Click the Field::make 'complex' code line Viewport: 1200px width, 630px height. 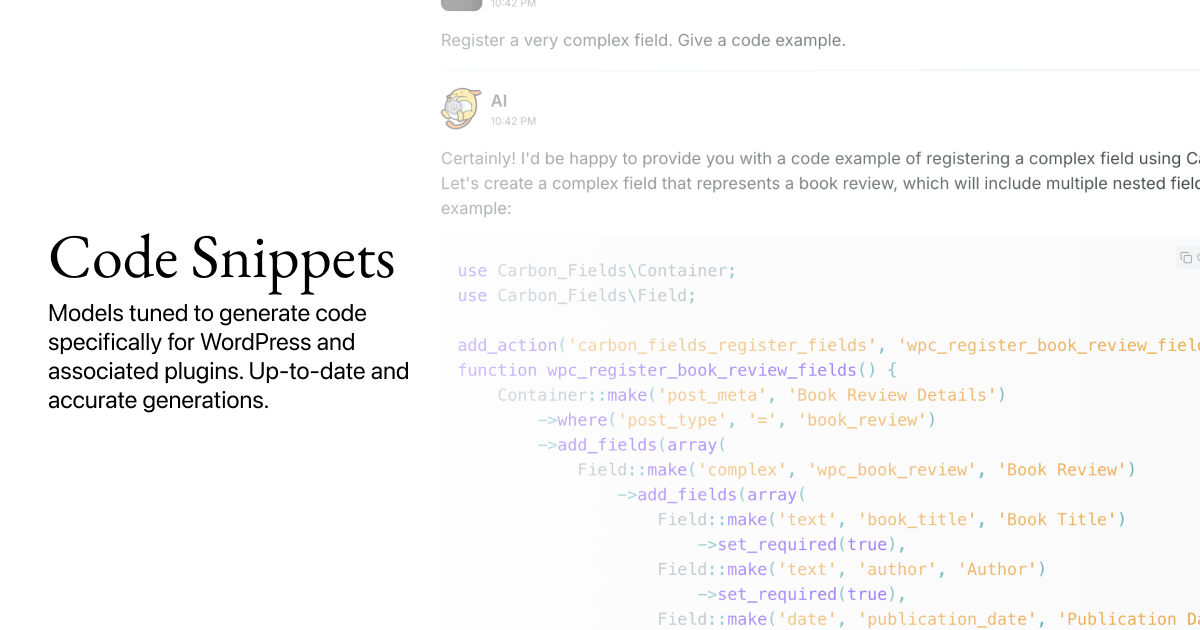click(x=856, y=470)
